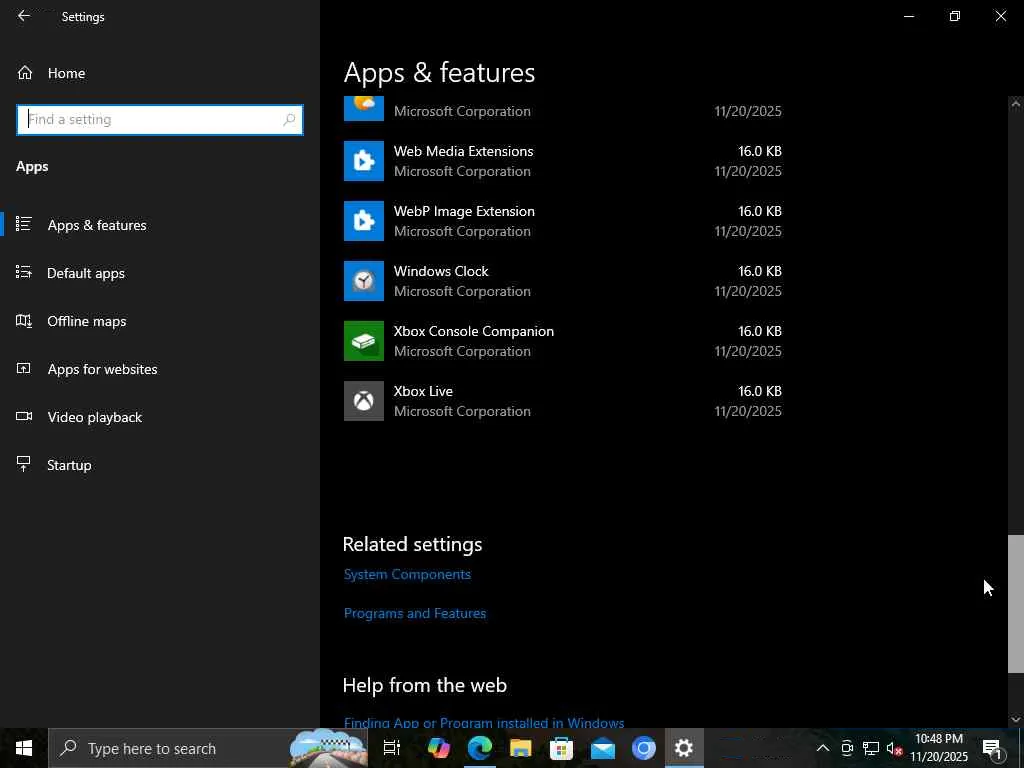Click the taskbar clock and date
This screenshot has height=768, width=1024.
pos(939,748)
